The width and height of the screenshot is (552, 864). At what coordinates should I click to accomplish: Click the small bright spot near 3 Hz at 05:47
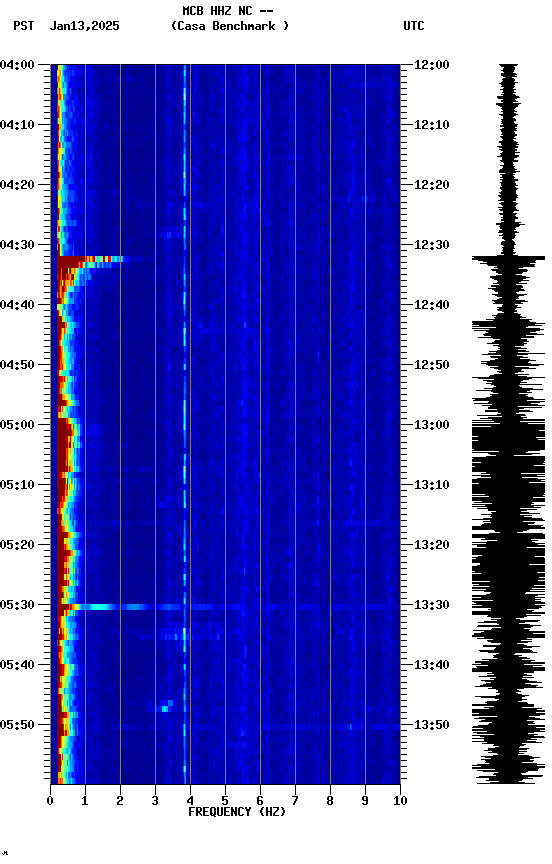coord(165,708)
